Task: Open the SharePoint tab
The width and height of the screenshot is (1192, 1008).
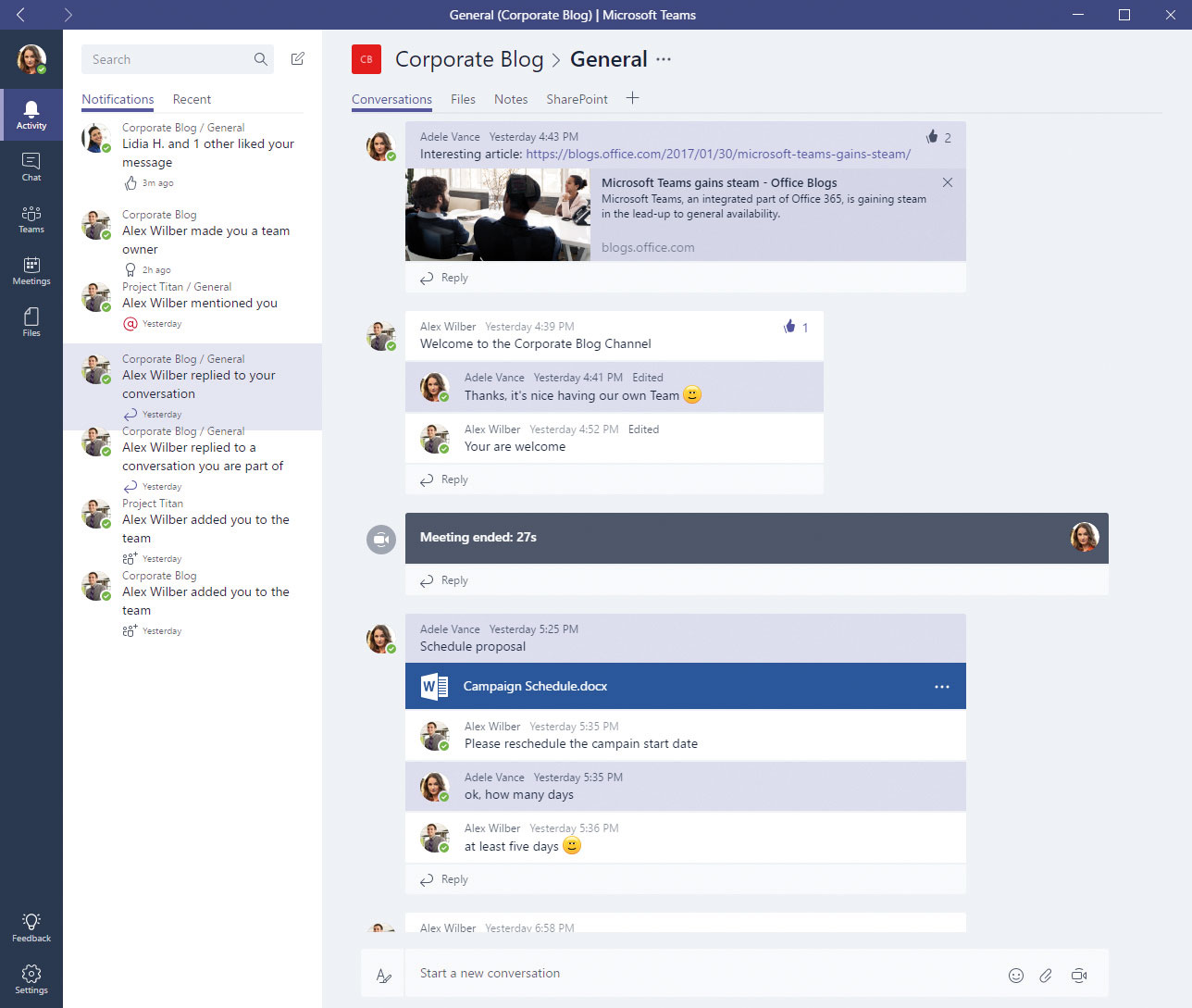Action: click(x=577, y=99)
